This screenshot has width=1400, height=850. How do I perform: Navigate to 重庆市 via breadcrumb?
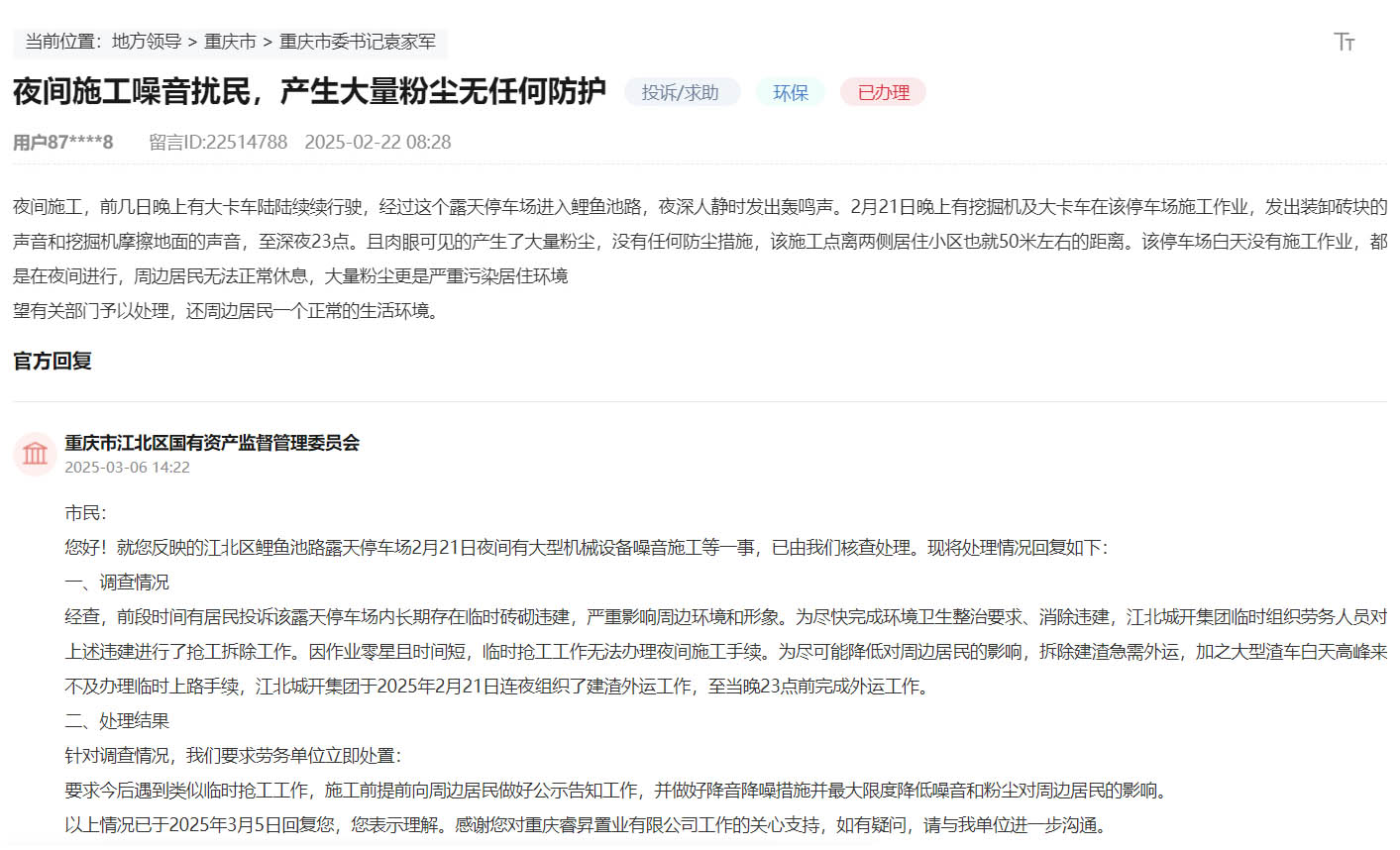click(230, 43)
